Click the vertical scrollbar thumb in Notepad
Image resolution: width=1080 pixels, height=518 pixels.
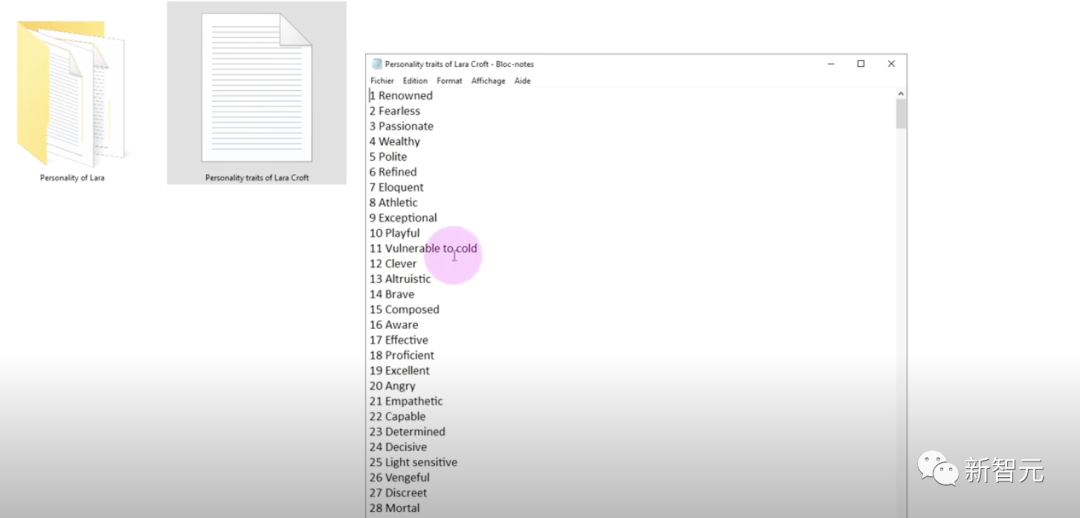pyautogui.click(x=901, y=114)
